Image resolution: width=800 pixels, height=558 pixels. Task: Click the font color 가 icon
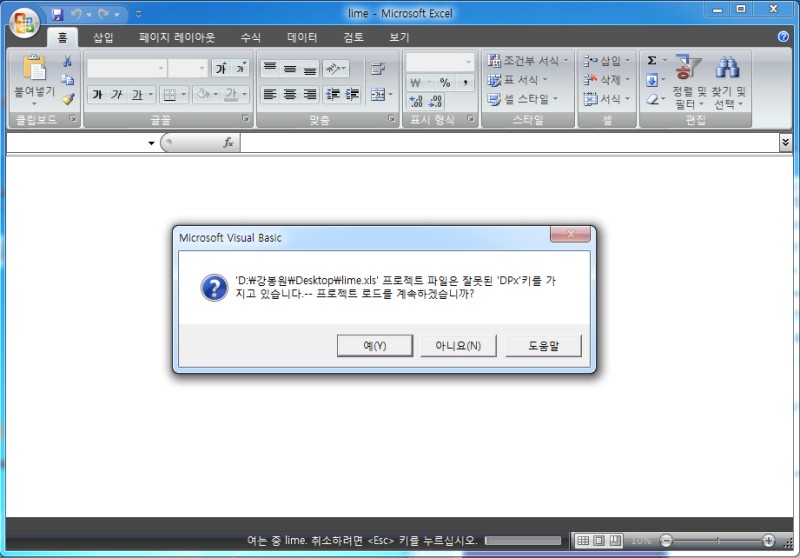click(x=231, y=94)
